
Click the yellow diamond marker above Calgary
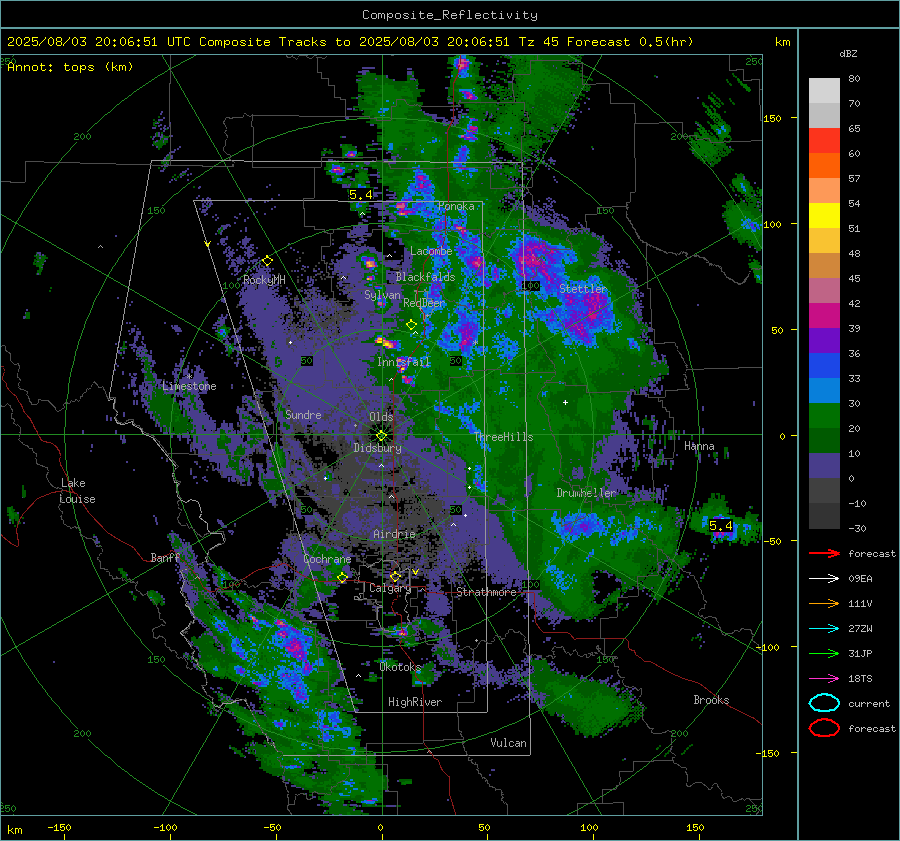(395, 576)
